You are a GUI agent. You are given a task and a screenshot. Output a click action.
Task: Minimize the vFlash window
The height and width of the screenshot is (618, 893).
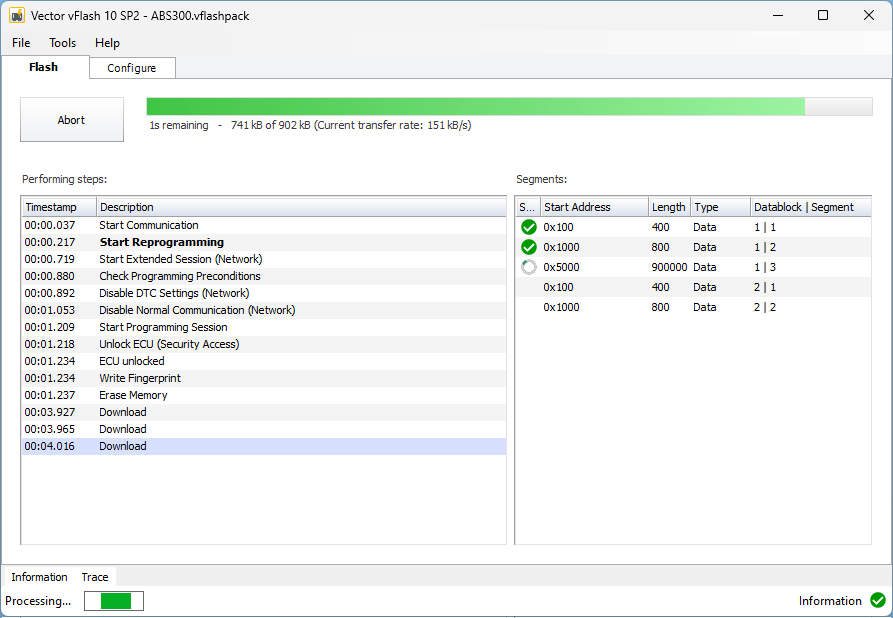pos(778,15)
